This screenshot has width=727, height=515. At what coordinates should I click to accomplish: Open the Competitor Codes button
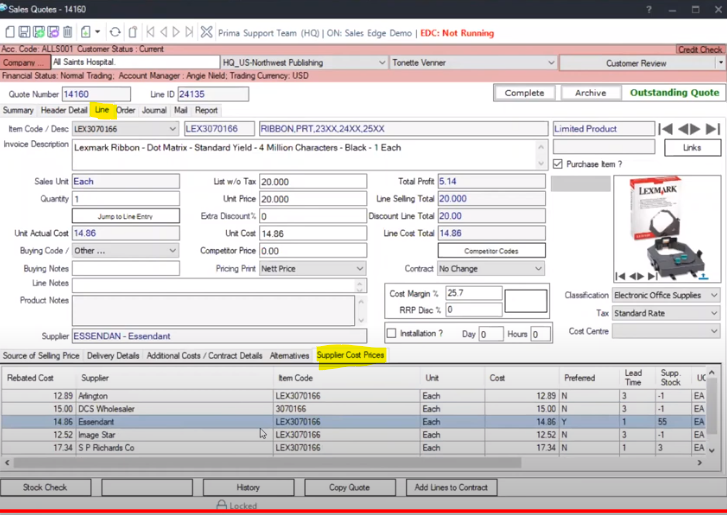491,251
